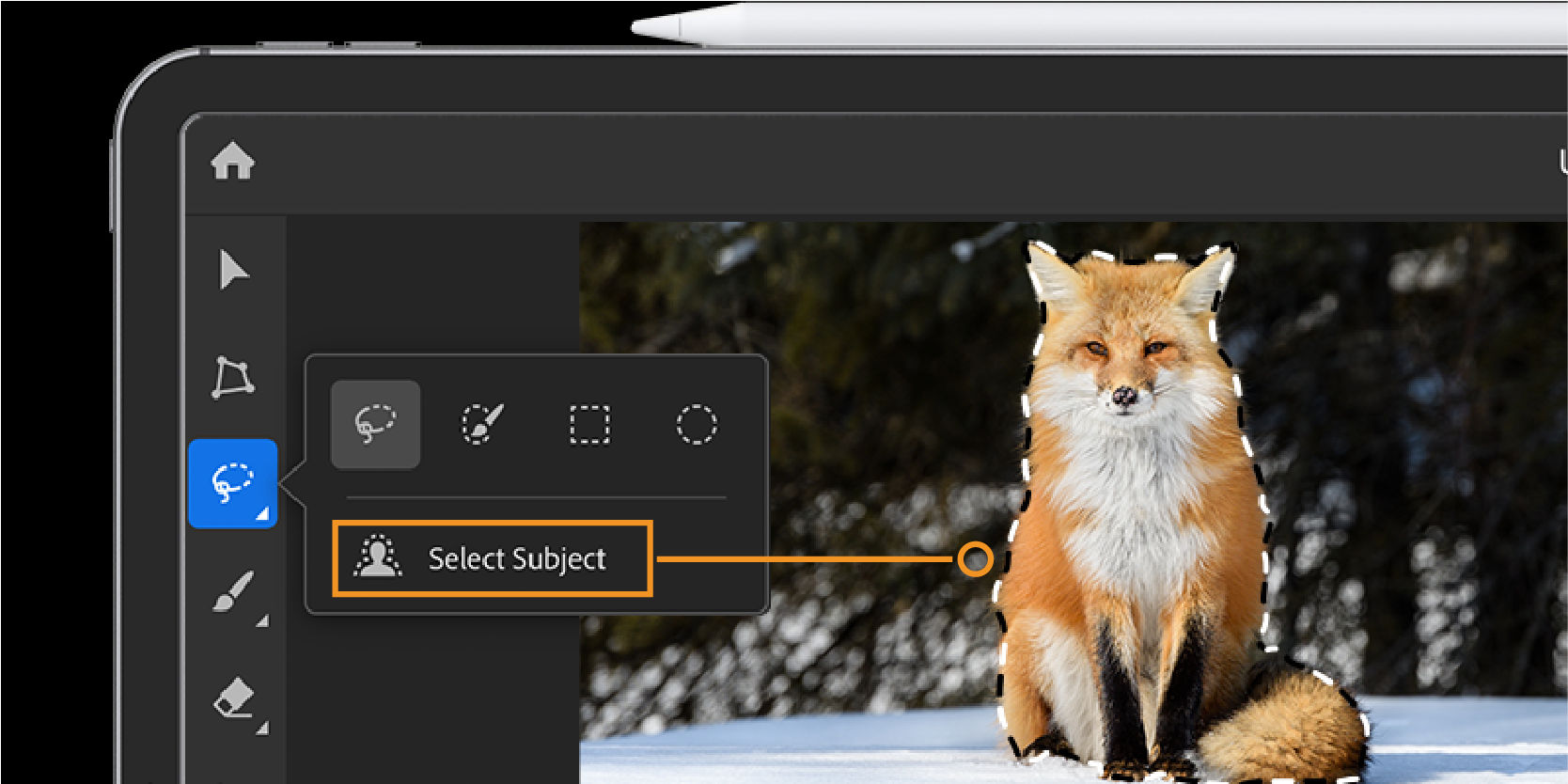This screenshot has width=1568, height=784.
Task: Select the Move tool
Action: pyautogui.click(x=233, y=270)
